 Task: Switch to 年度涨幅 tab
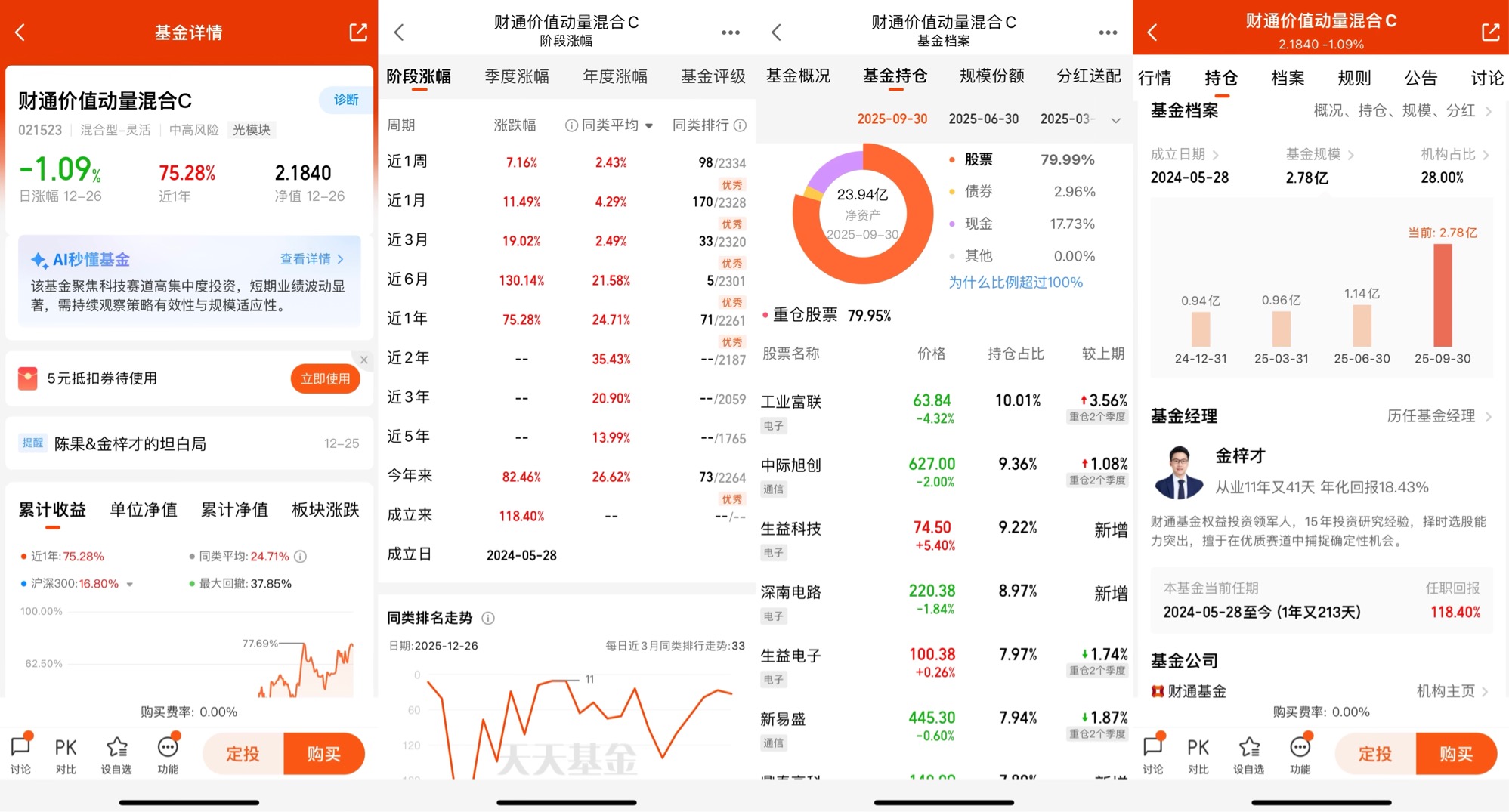(x=615, y=76)
